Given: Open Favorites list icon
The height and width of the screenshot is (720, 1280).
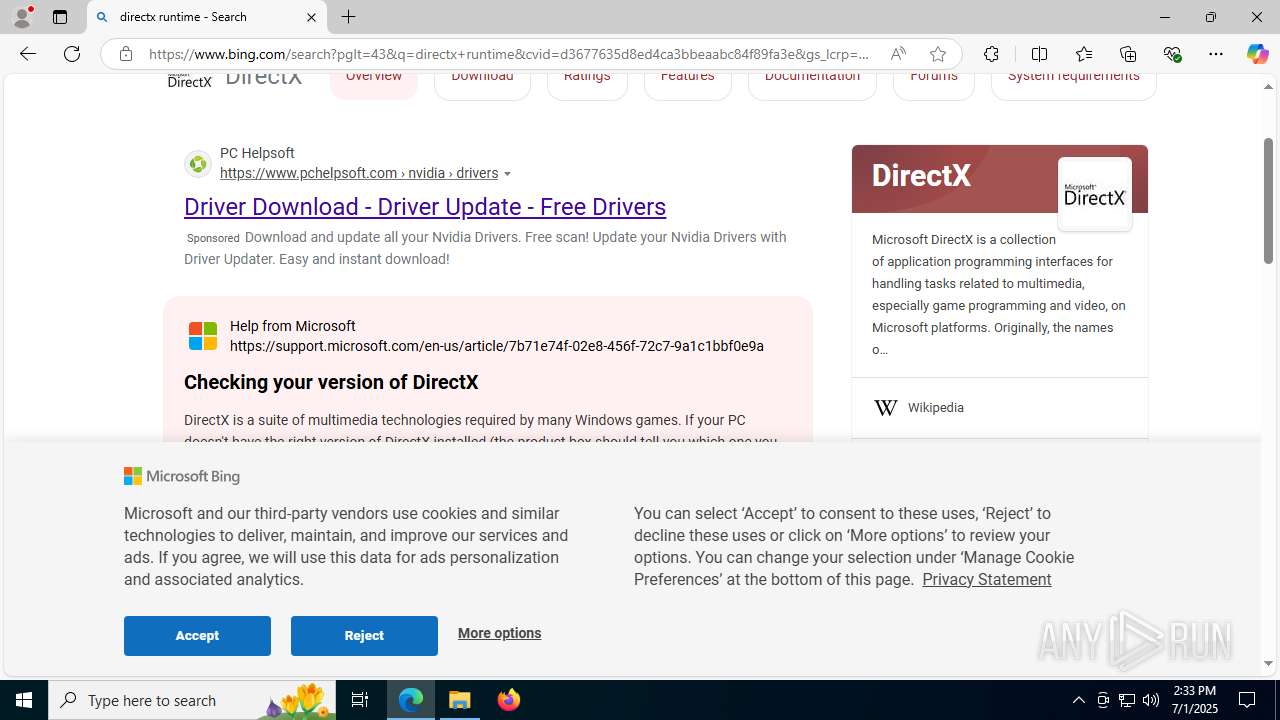Looking at the screenshot, I should (x=1083, y=54).
